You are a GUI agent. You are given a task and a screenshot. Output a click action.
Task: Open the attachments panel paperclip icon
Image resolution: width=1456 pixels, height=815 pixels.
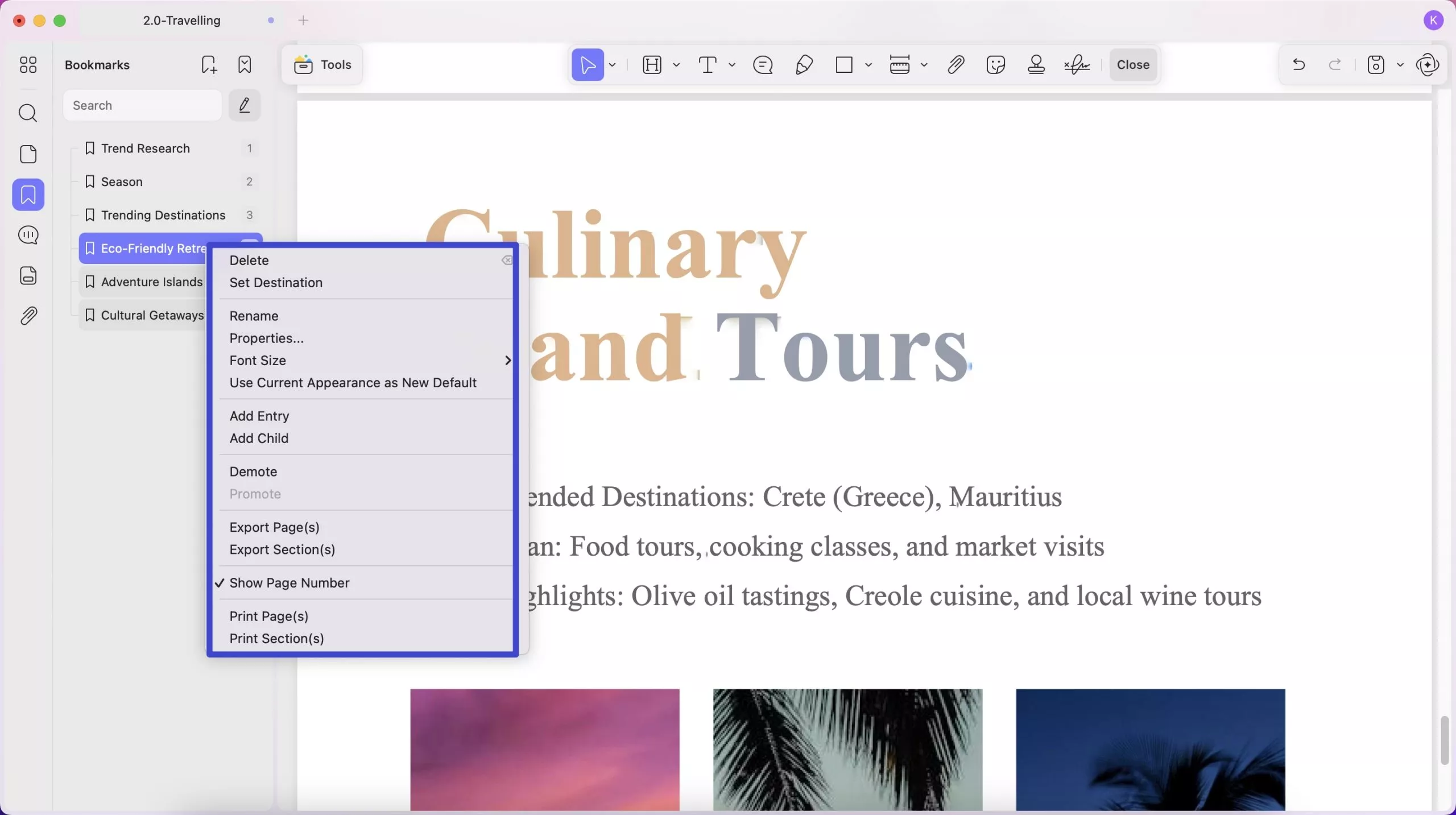point(28,316)
